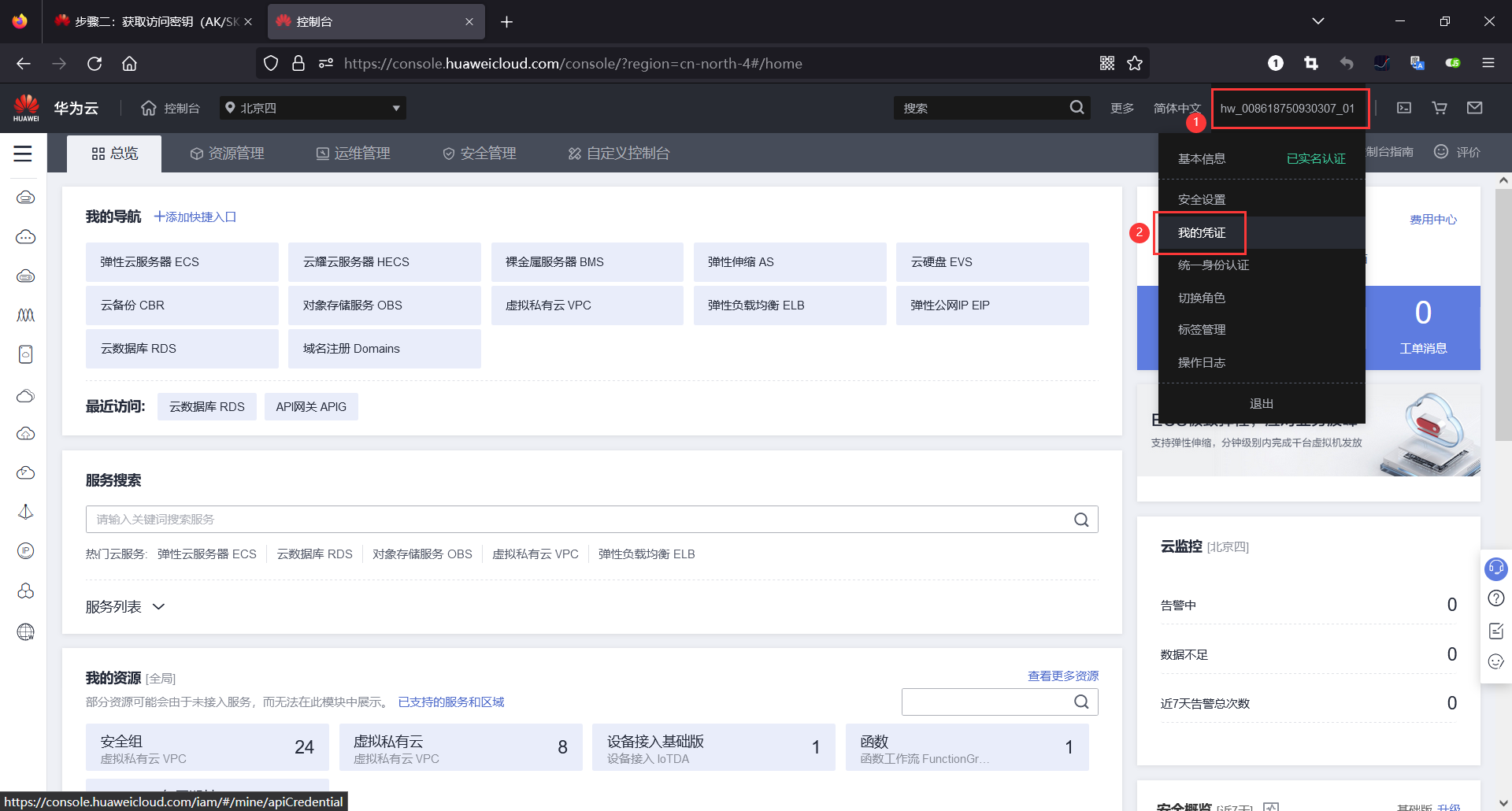Open the Firefox application menu
The image size is (1512, 811).
pos(1488,63)
